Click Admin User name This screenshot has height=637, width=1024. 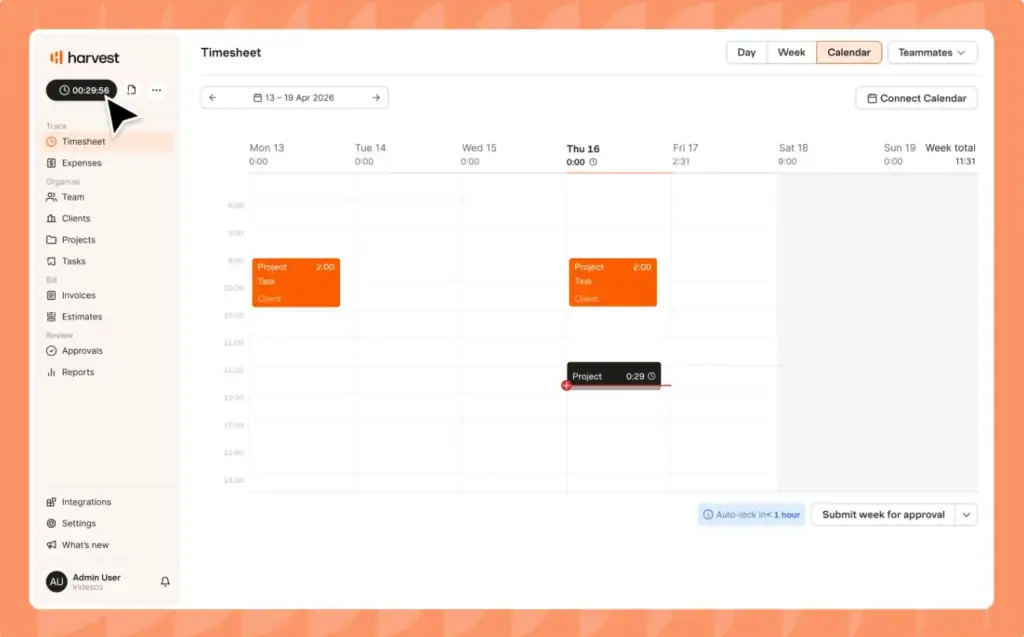point(97,578)
